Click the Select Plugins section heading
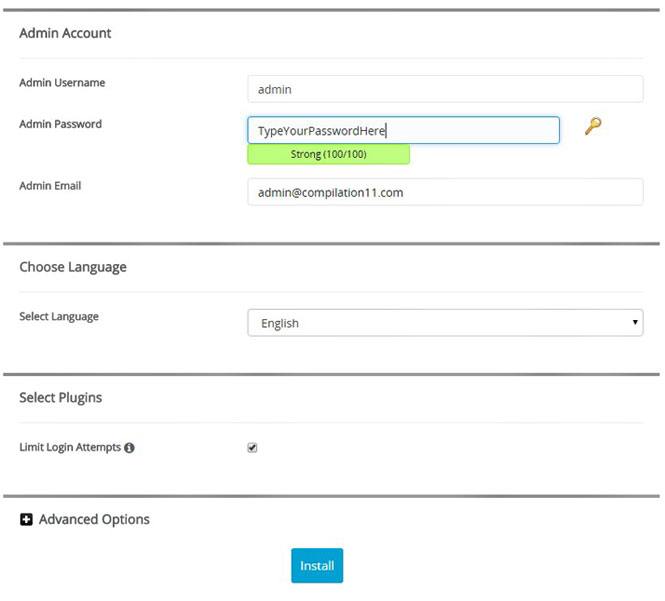Image resolution: width=665 pixels, height=601 pixels. [61, 398]
